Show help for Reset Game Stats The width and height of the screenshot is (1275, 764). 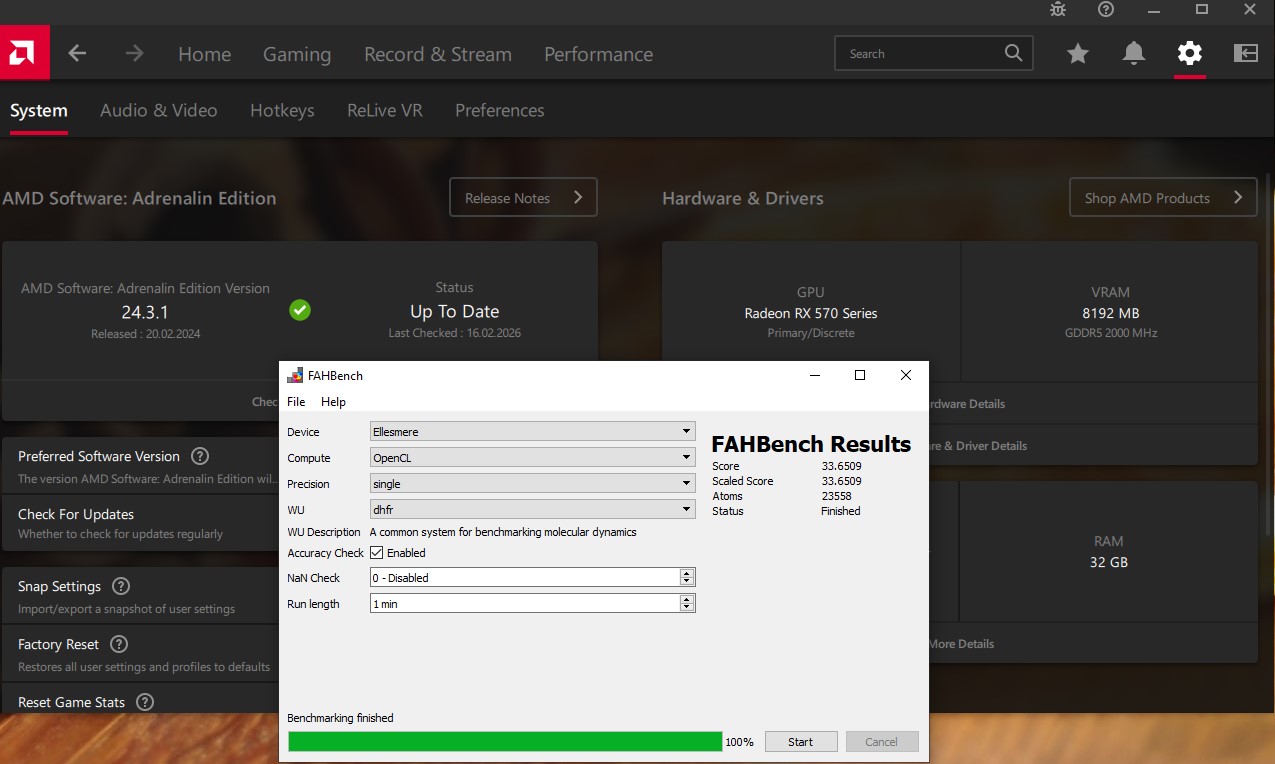145,702
